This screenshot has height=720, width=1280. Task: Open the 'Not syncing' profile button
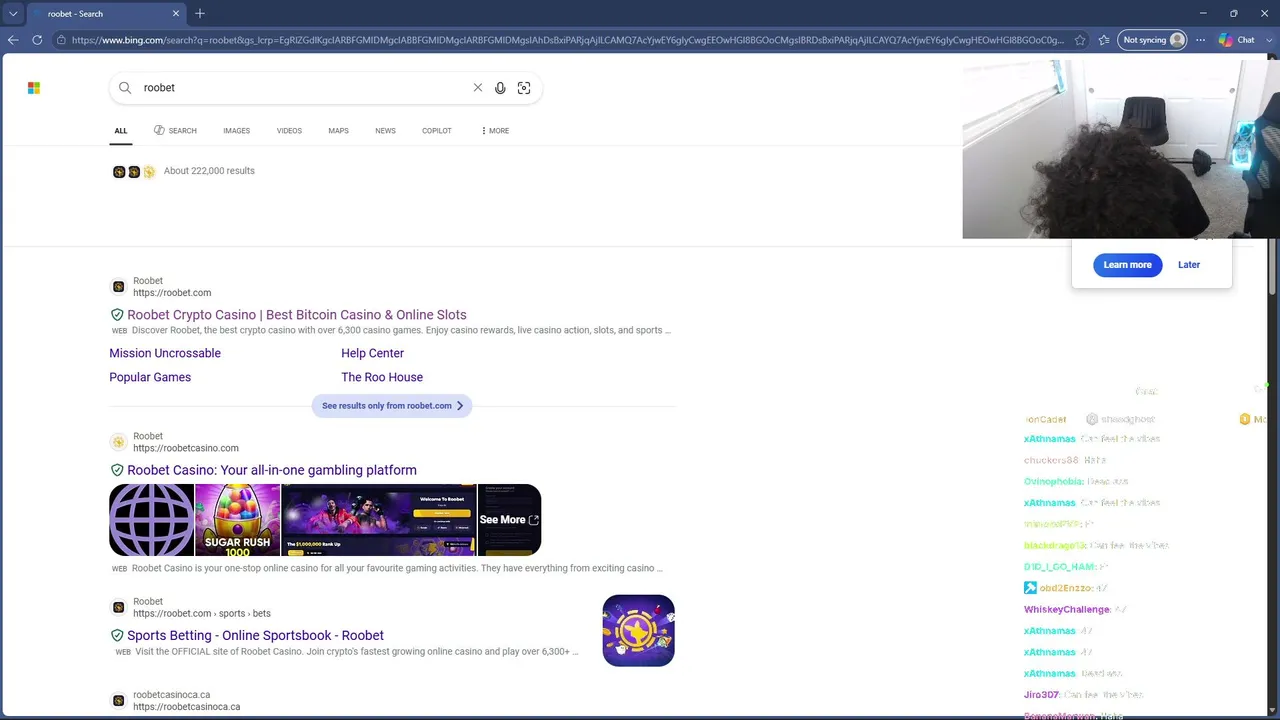click(x=1152, y=40)
